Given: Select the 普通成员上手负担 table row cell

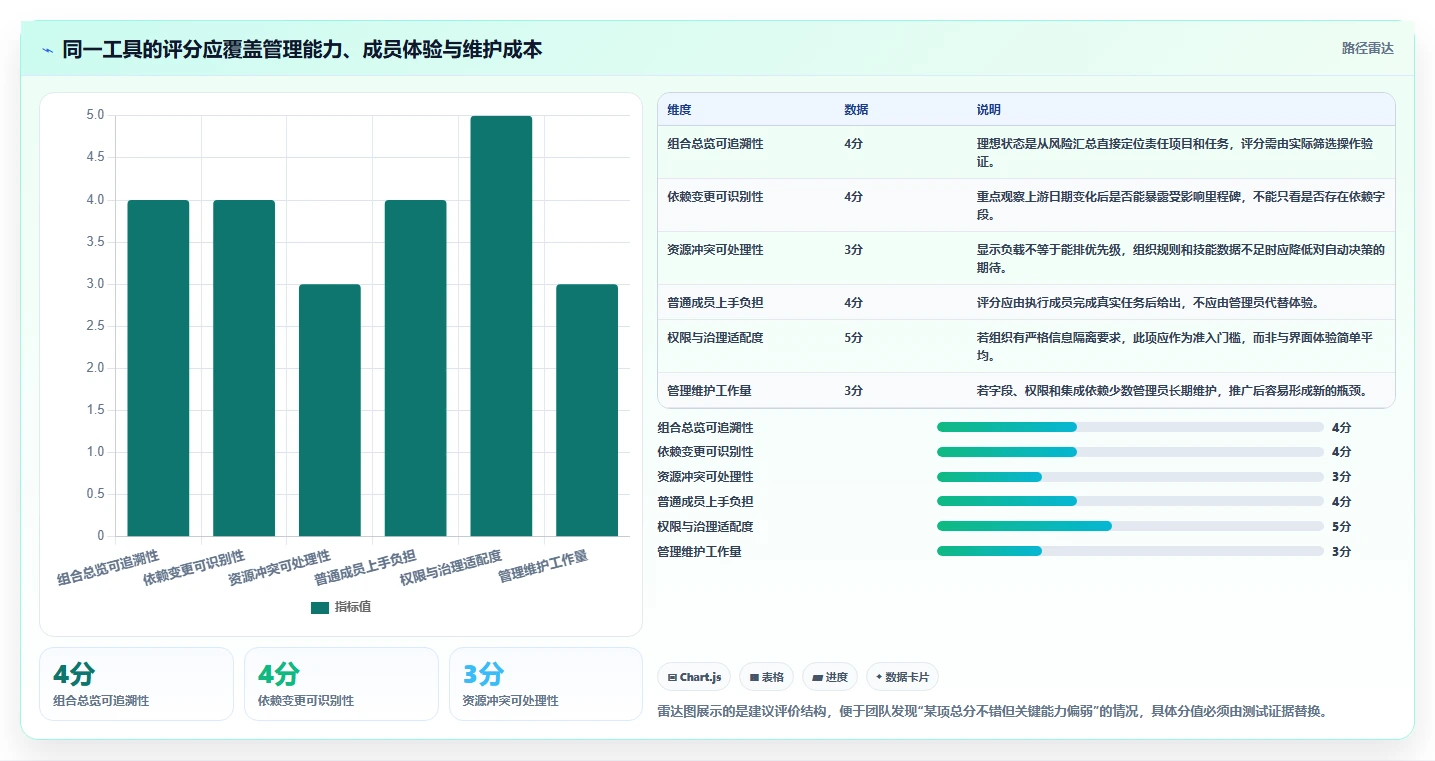Looking at the screenshot, I should tap(715, 302).
